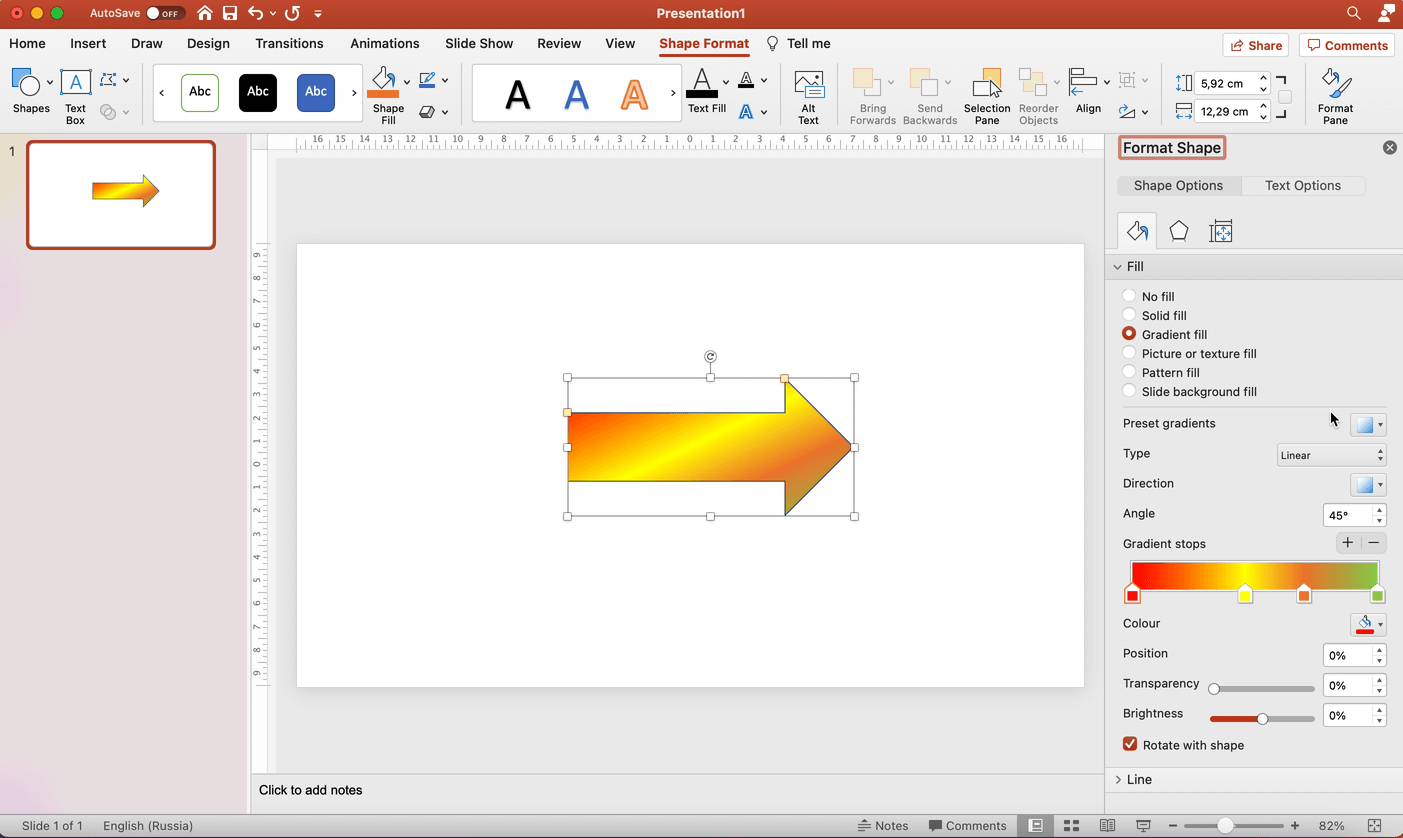Click the Transparency slider

[1262, 688]
